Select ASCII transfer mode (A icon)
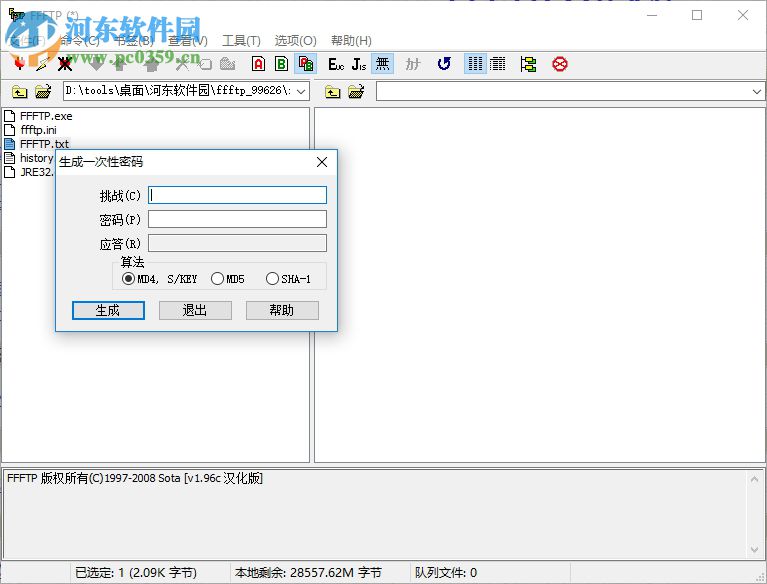The image size is (767, 584). 259,64
